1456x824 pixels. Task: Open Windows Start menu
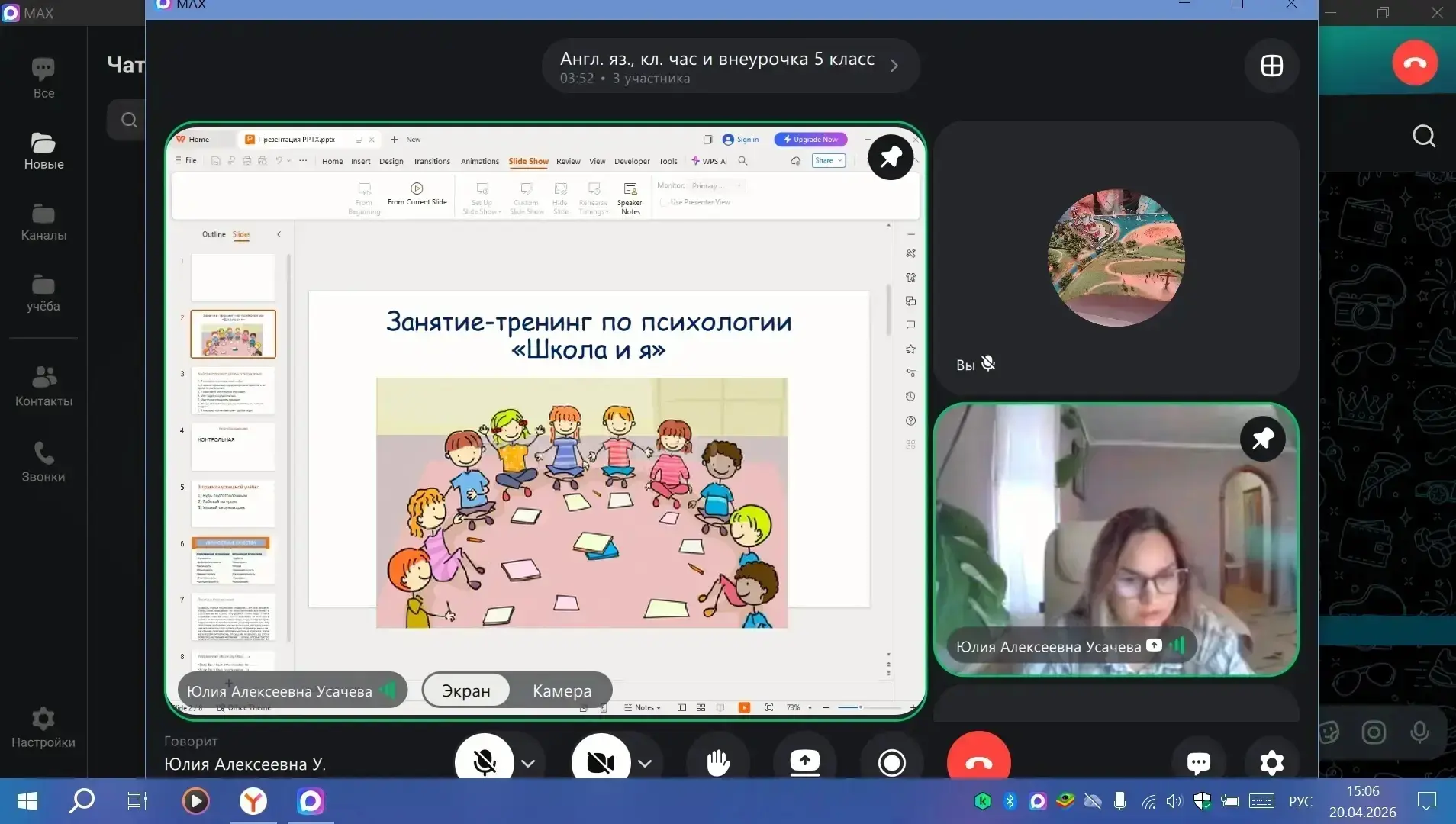tap(27, 801)
